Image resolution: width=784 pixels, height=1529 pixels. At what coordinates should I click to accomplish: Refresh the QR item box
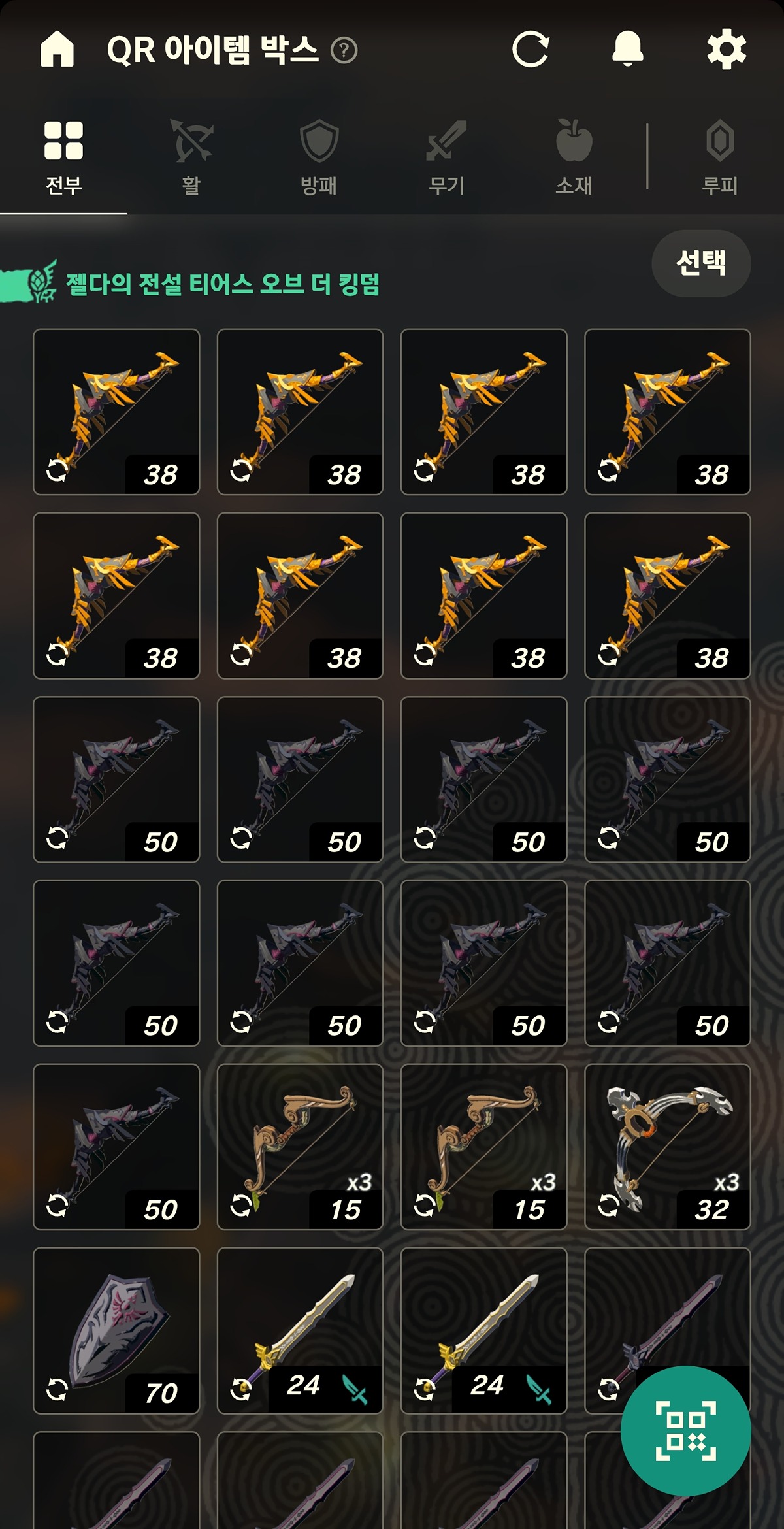pos(531,49)
